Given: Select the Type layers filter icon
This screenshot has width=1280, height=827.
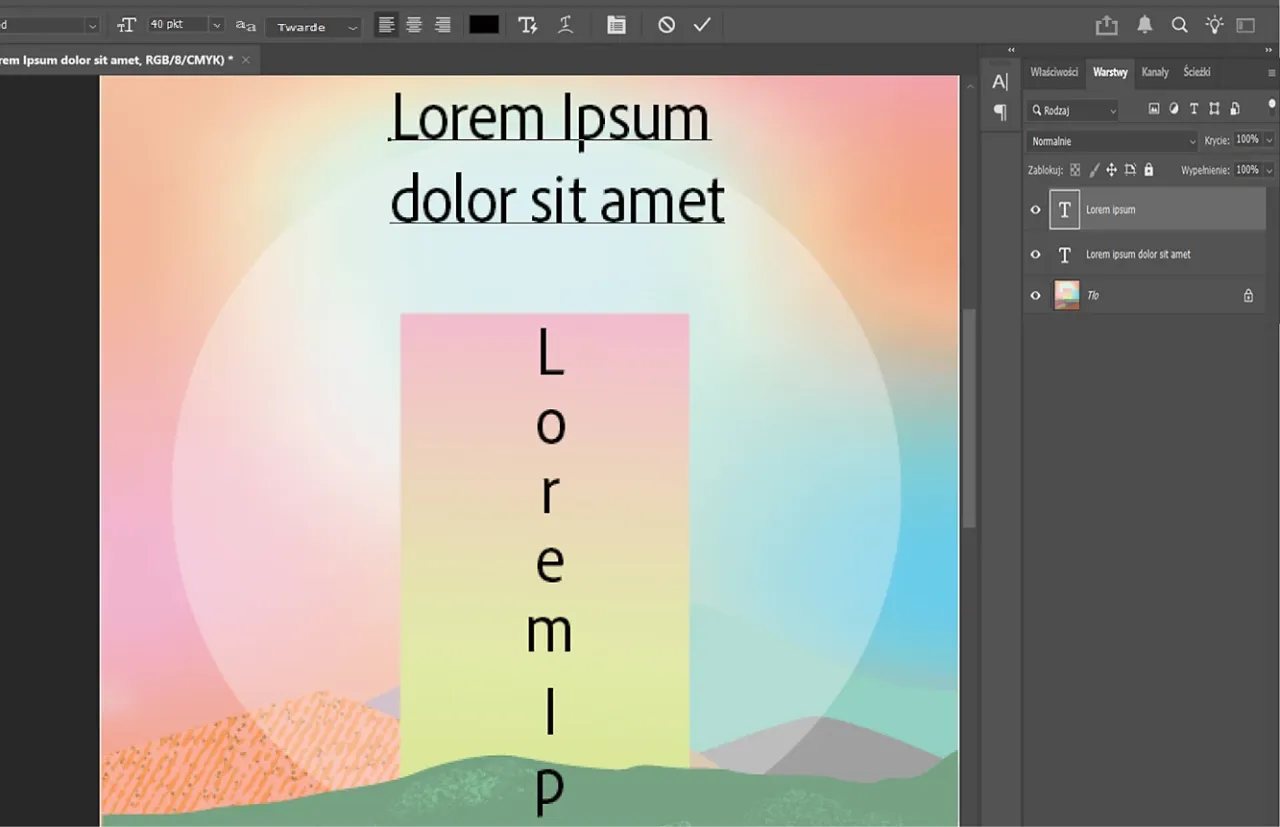Looking at the screenshot, I should coord(1193,108).
